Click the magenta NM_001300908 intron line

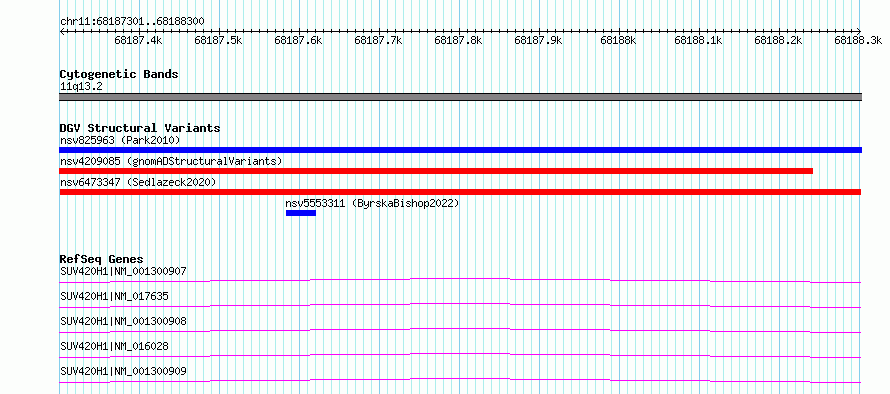click(460, 329)
